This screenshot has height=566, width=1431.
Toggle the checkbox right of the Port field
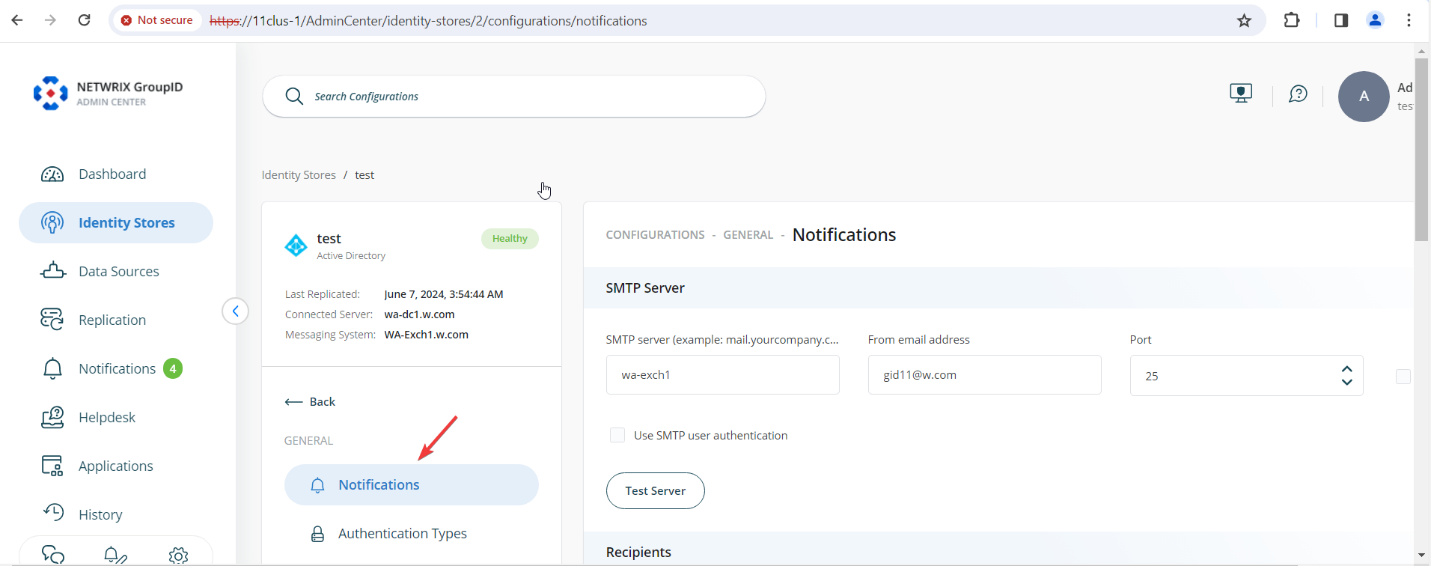1403,376
